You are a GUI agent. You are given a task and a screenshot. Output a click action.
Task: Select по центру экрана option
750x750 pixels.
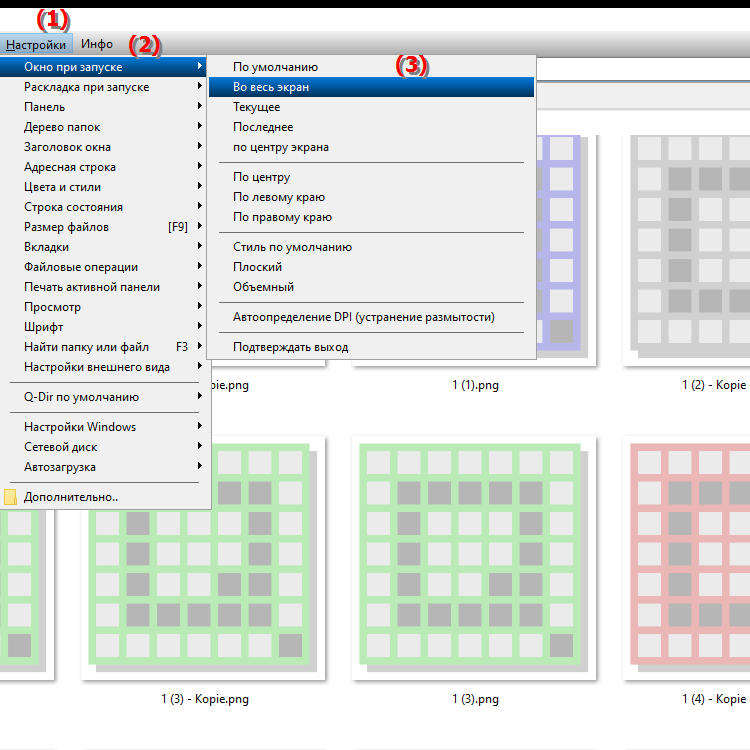pos(371,147)
